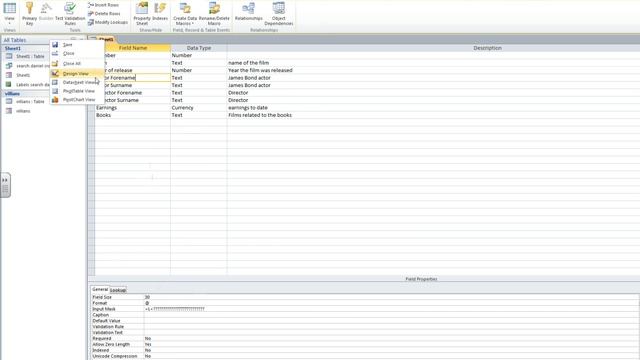Click 'Year the film was released' description
Image resolution: width=640 pixels, height=360 pixels.
pyautogui.click(x=260, y=70)
